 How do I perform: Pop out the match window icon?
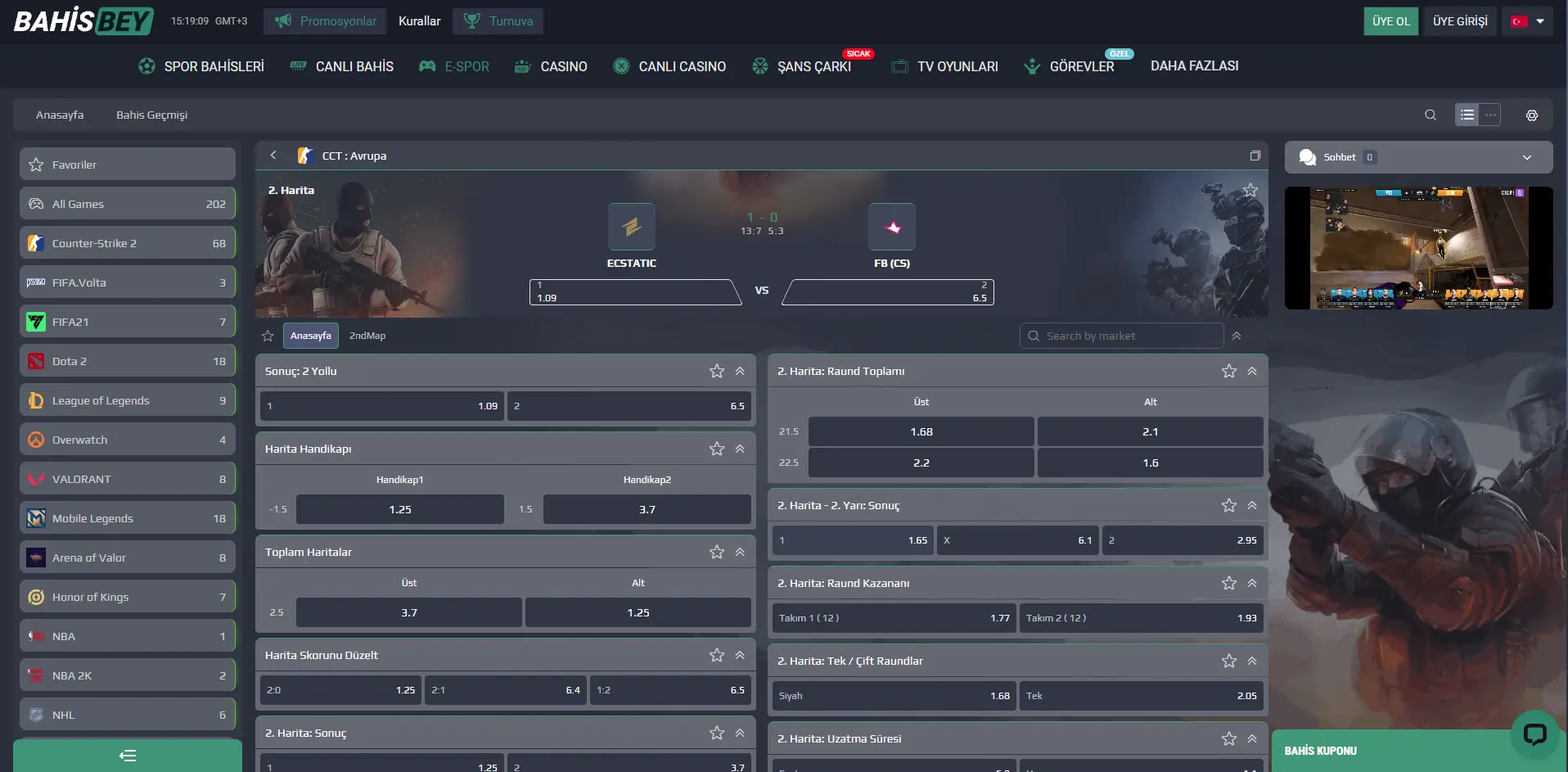(x=1255, y=156)
